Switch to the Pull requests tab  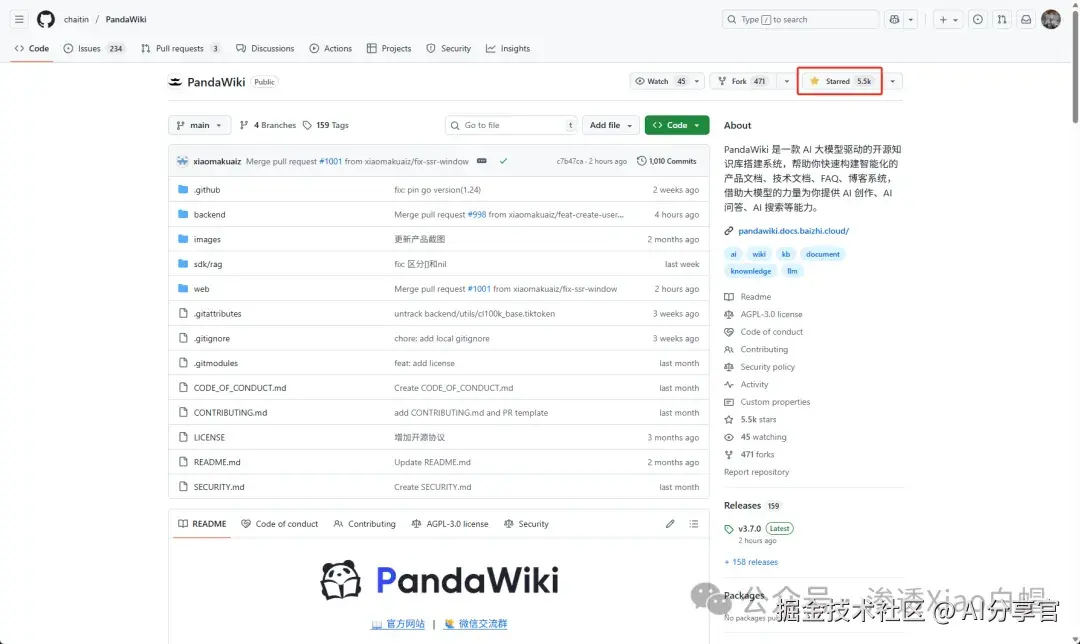click(x=180, y=48)
